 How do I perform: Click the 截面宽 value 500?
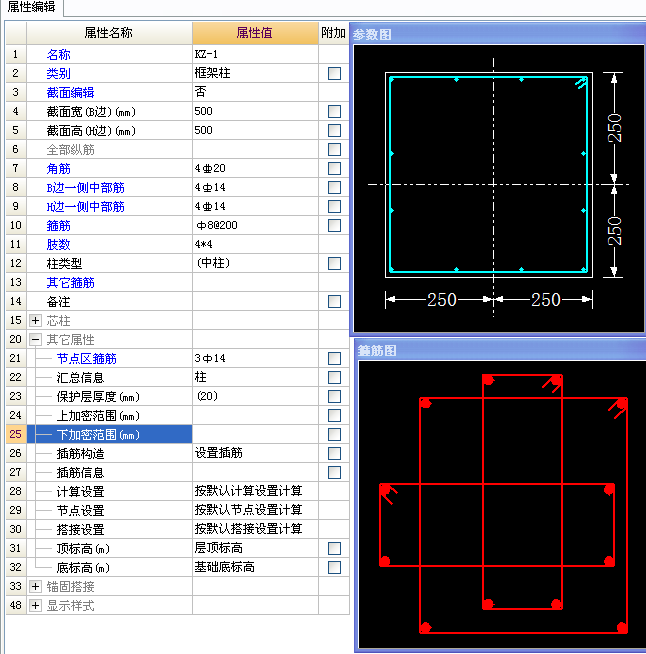pyautogui.click(x=204, y=111)
